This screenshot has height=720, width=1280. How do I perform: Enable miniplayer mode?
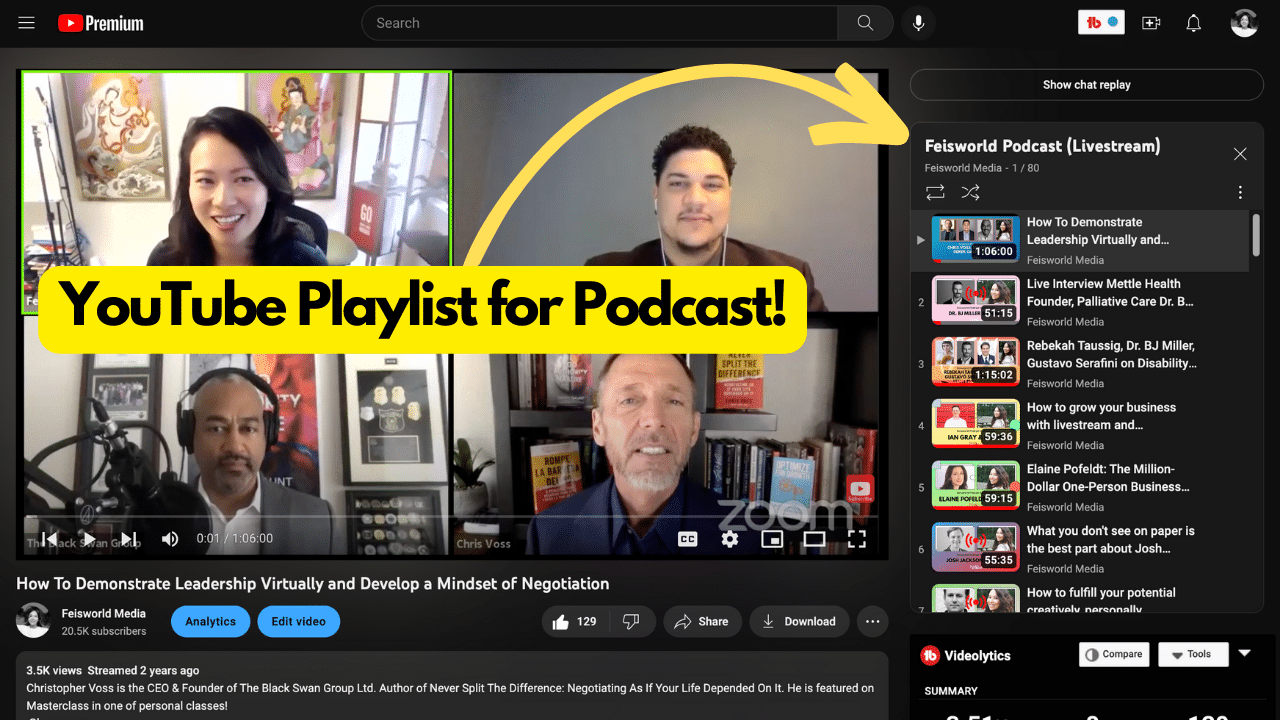point(772,539)
